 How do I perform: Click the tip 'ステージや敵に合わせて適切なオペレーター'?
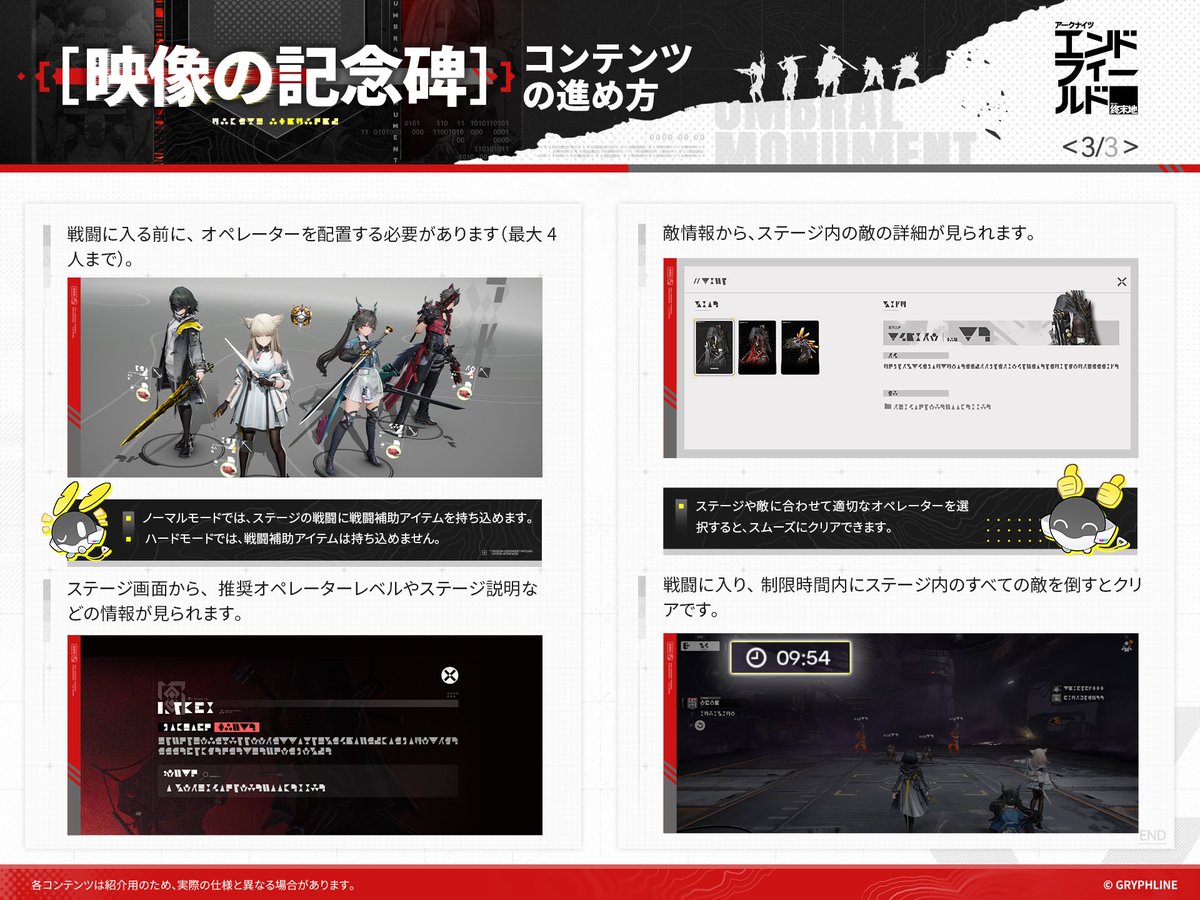832,506
